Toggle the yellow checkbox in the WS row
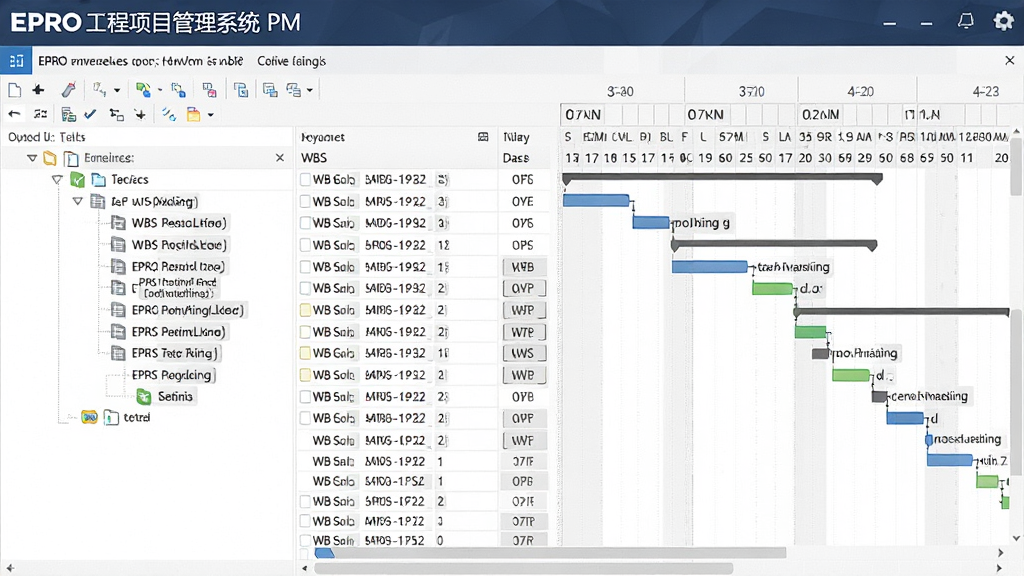The height and width of the screenshot is (576, 1024). pyautogui.click(x=305, y=353)
